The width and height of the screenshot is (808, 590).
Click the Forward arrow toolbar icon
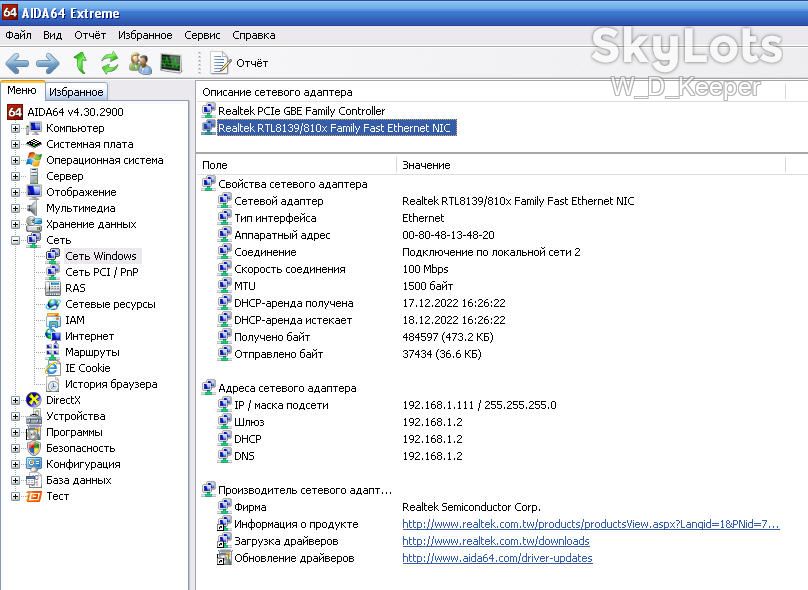tap(48, 63)
